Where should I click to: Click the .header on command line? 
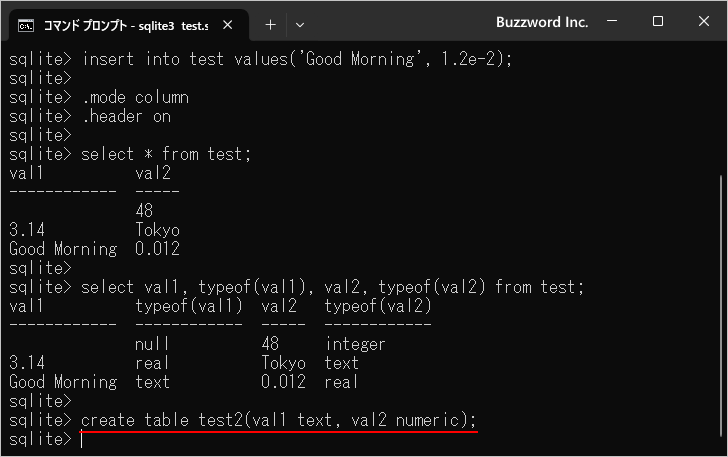126,116
